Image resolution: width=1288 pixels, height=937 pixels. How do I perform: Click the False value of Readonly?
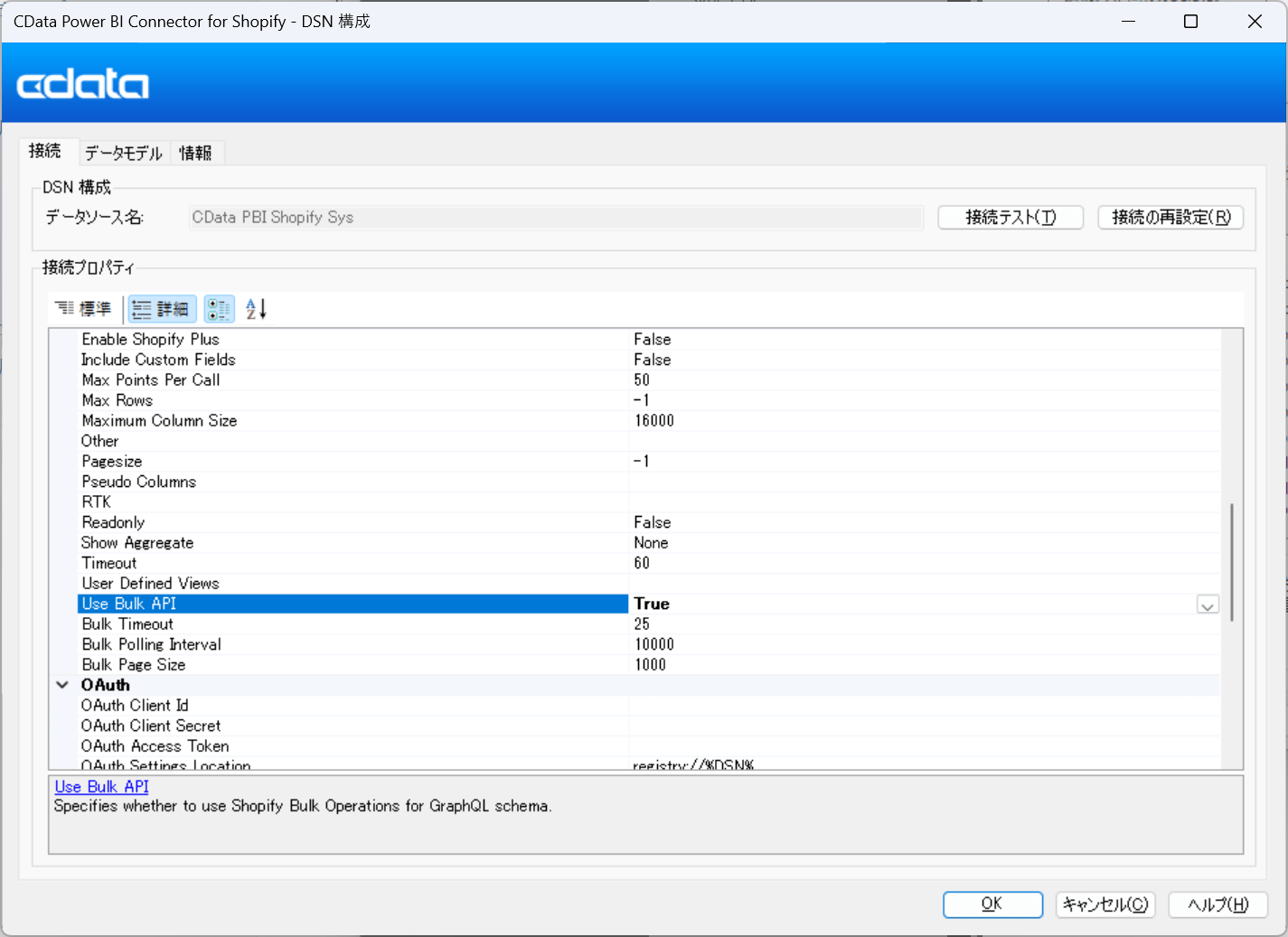click(x=652, y=522)
